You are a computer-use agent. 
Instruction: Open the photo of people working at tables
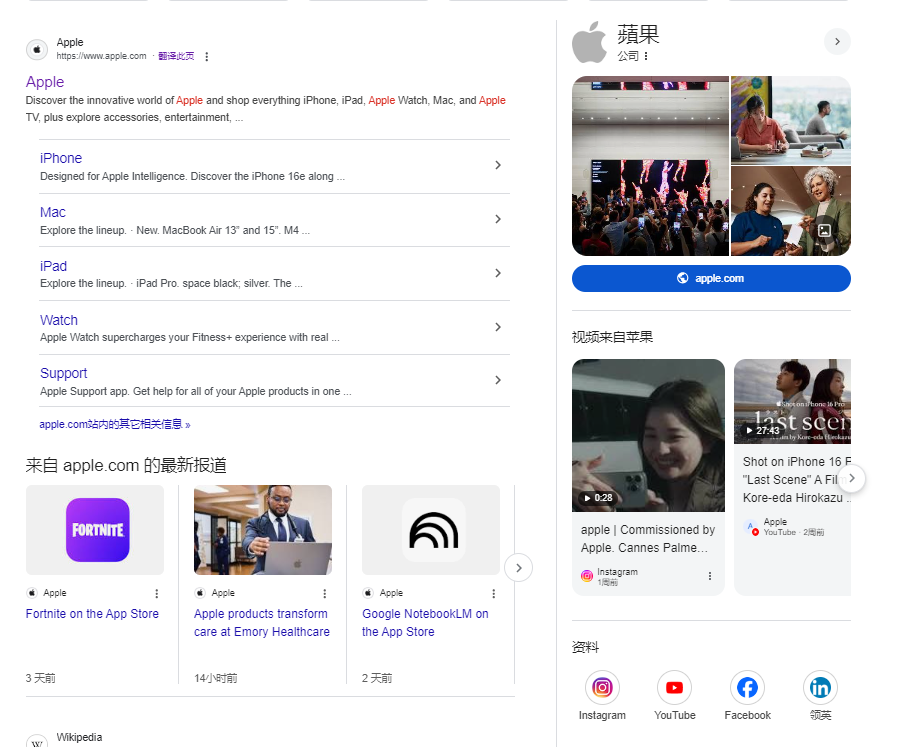[791, 120]
